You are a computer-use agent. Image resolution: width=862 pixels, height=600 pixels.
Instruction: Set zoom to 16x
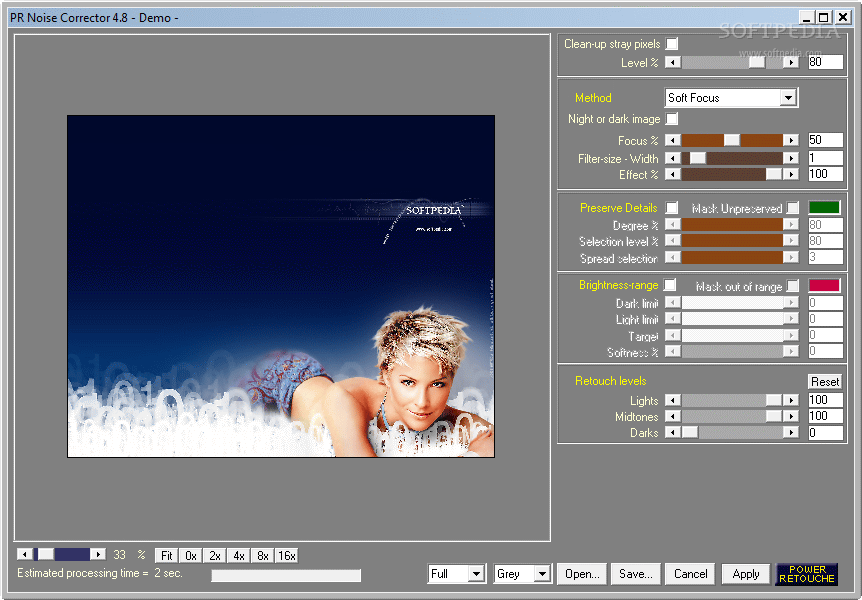click(286, 555)
